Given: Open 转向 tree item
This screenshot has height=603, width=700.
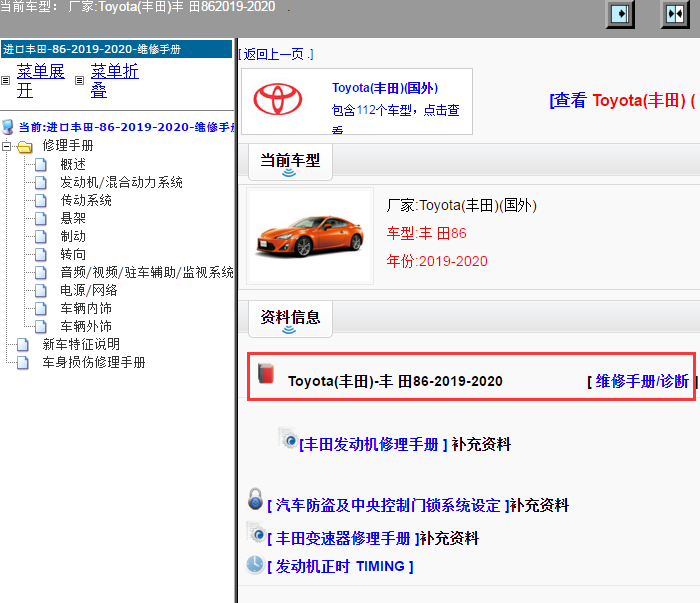Looking at the screenshot, I should click(x=73, y=254).
